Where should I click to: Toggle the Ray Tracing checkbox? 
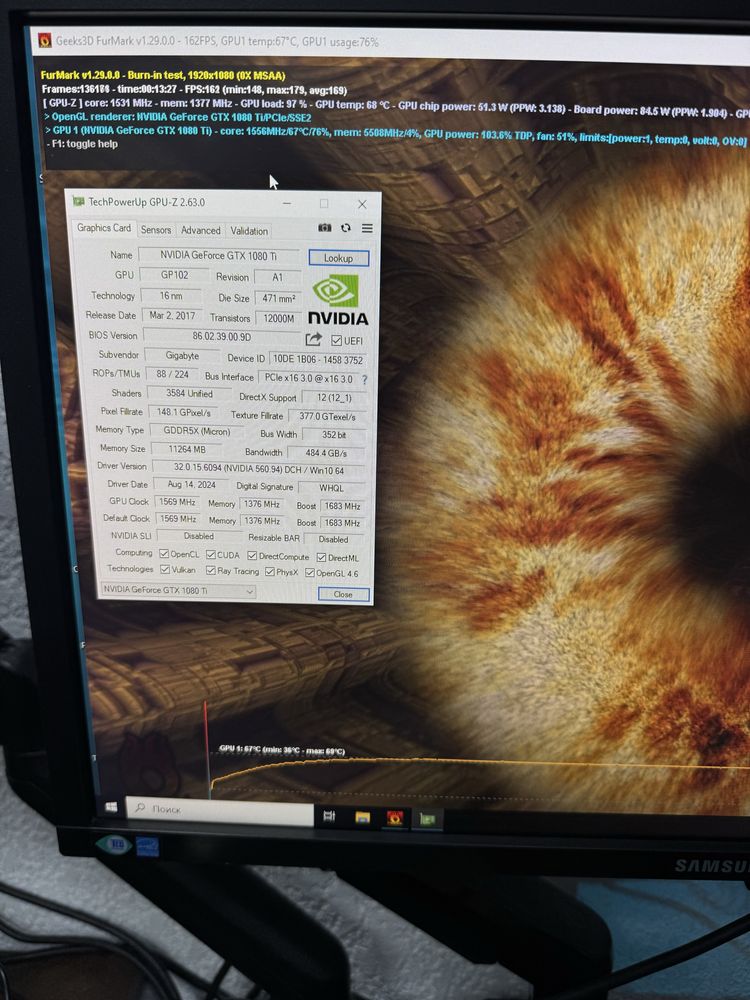[210, 570]
